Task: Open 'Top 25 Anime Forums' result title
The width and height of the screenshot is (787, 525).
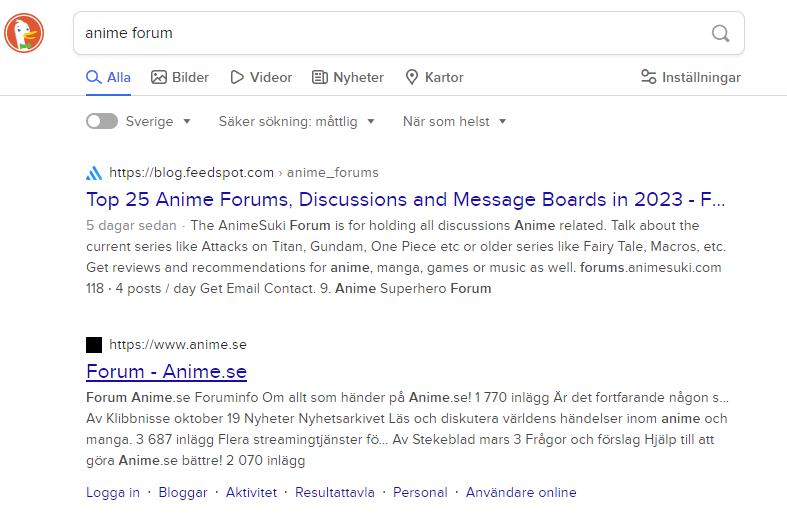Action: click(x=406, y=199)
